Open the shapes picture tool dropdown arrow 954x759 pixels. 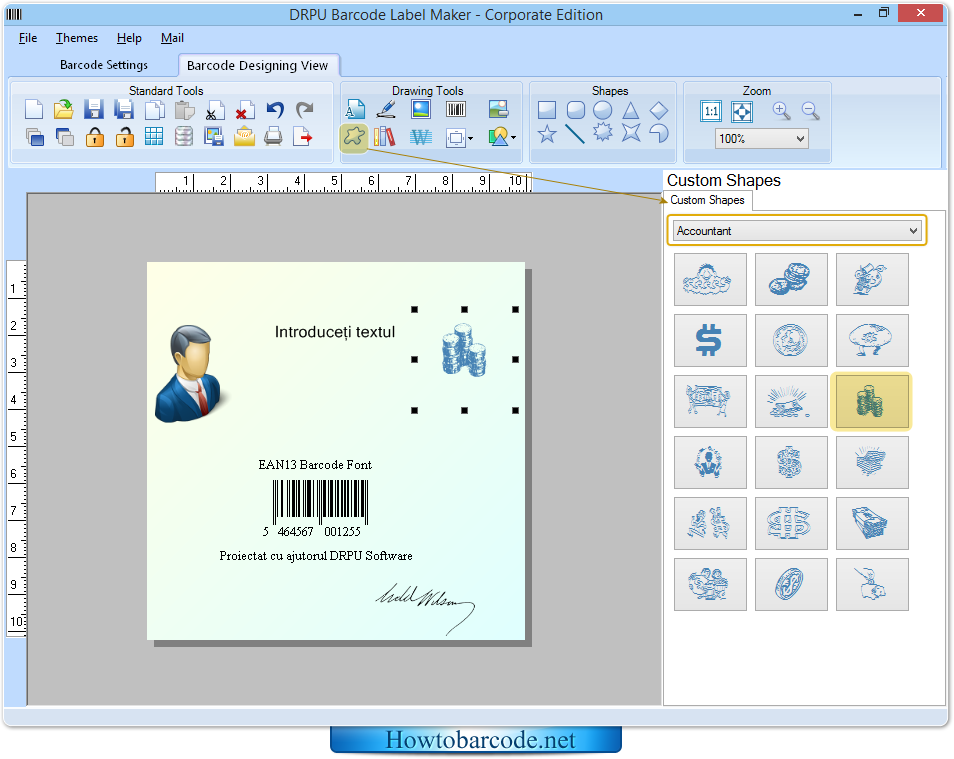click(x=514, y=138)
